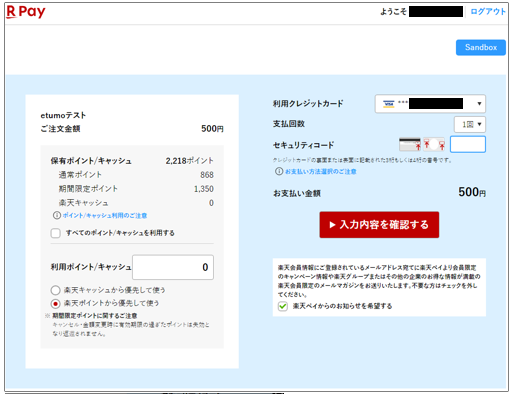
Task: Open the 利用クレジットカード dropdown
Action: [x=430, y=104]
